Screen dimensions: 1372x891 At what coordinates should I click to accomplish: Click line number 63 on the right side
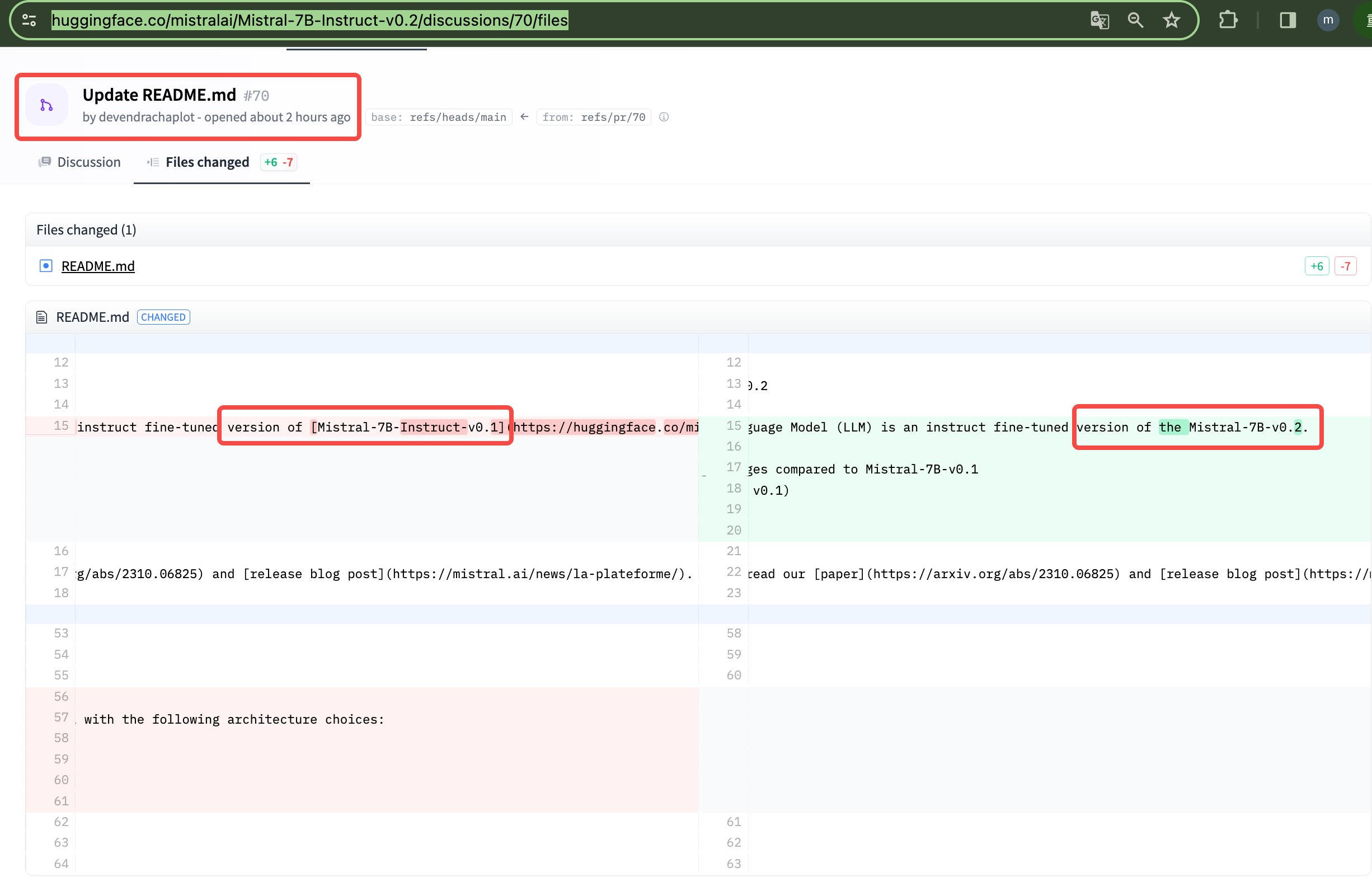tap(734, 864)
